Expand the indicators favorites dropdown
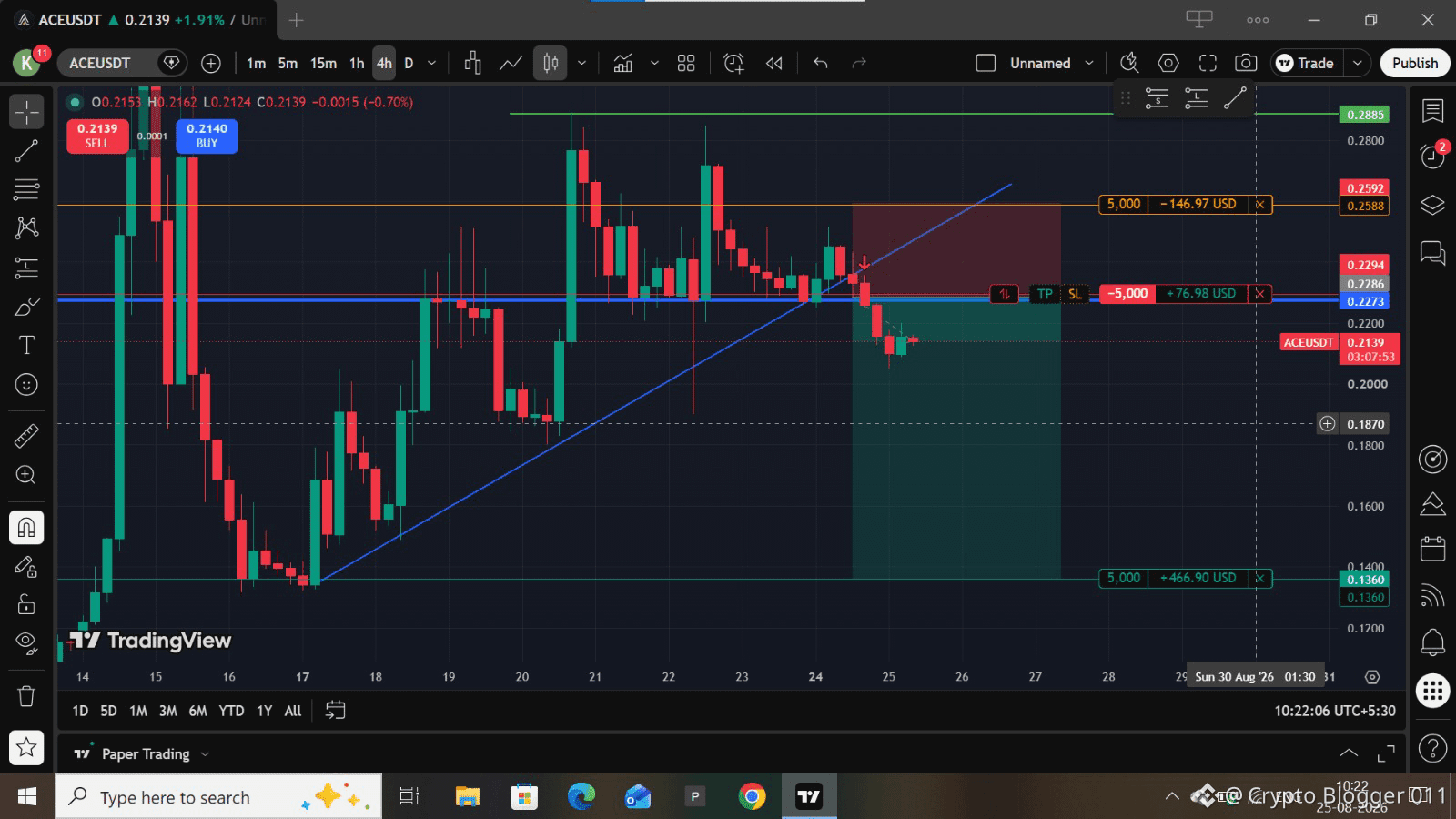Screen dimensions: 1456x819 pos(654,63)
